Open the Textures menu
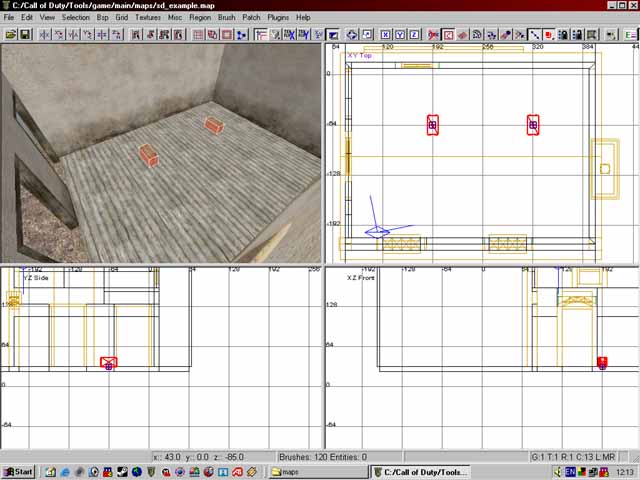This screenshot has width=640, height=480. point(147,17)
